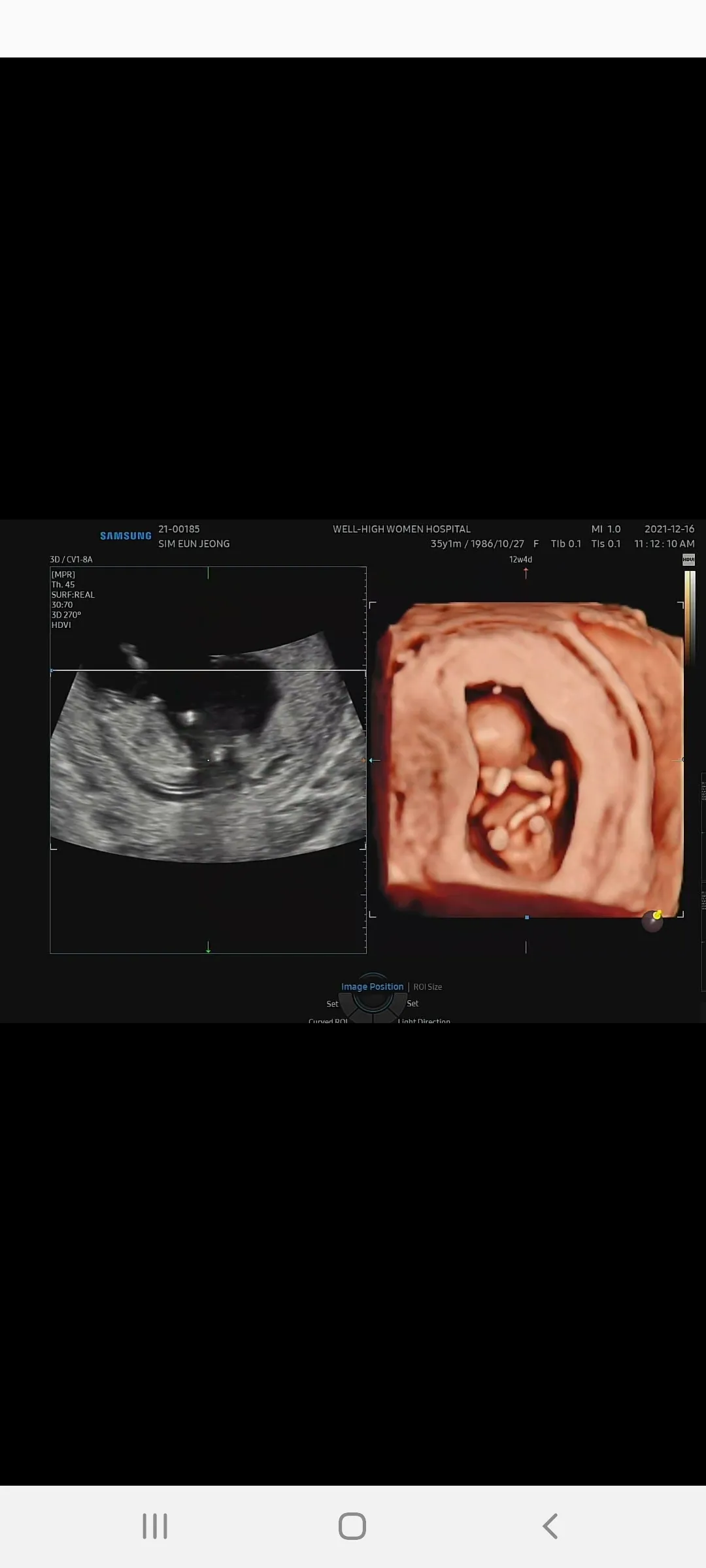706x1568 pixels.
Task: Click the SAMSUNG logo
Action: click(x=126, y=536)
